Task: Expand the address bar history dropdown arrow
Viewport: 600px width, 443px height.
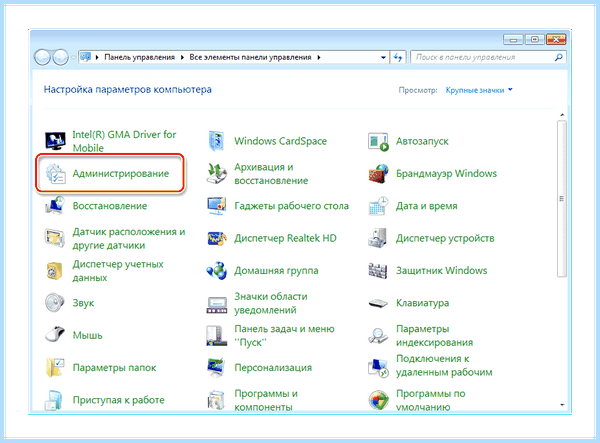Action: point(383,58)
